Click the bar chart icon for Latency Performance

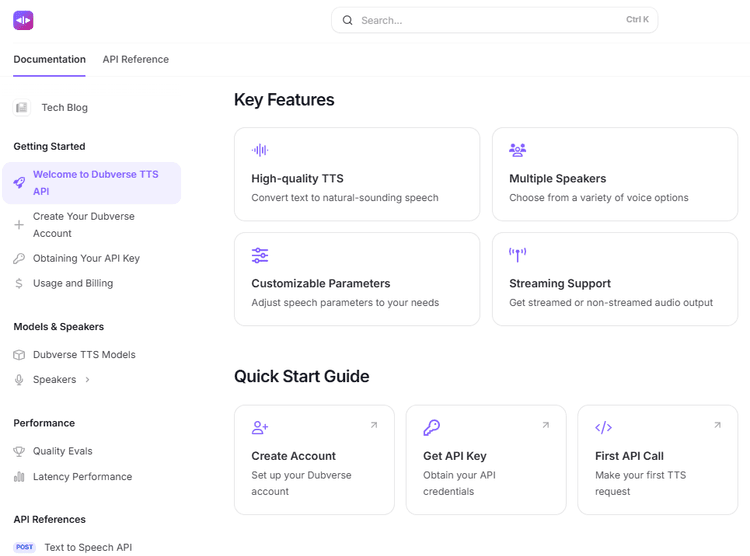[19, 477]
